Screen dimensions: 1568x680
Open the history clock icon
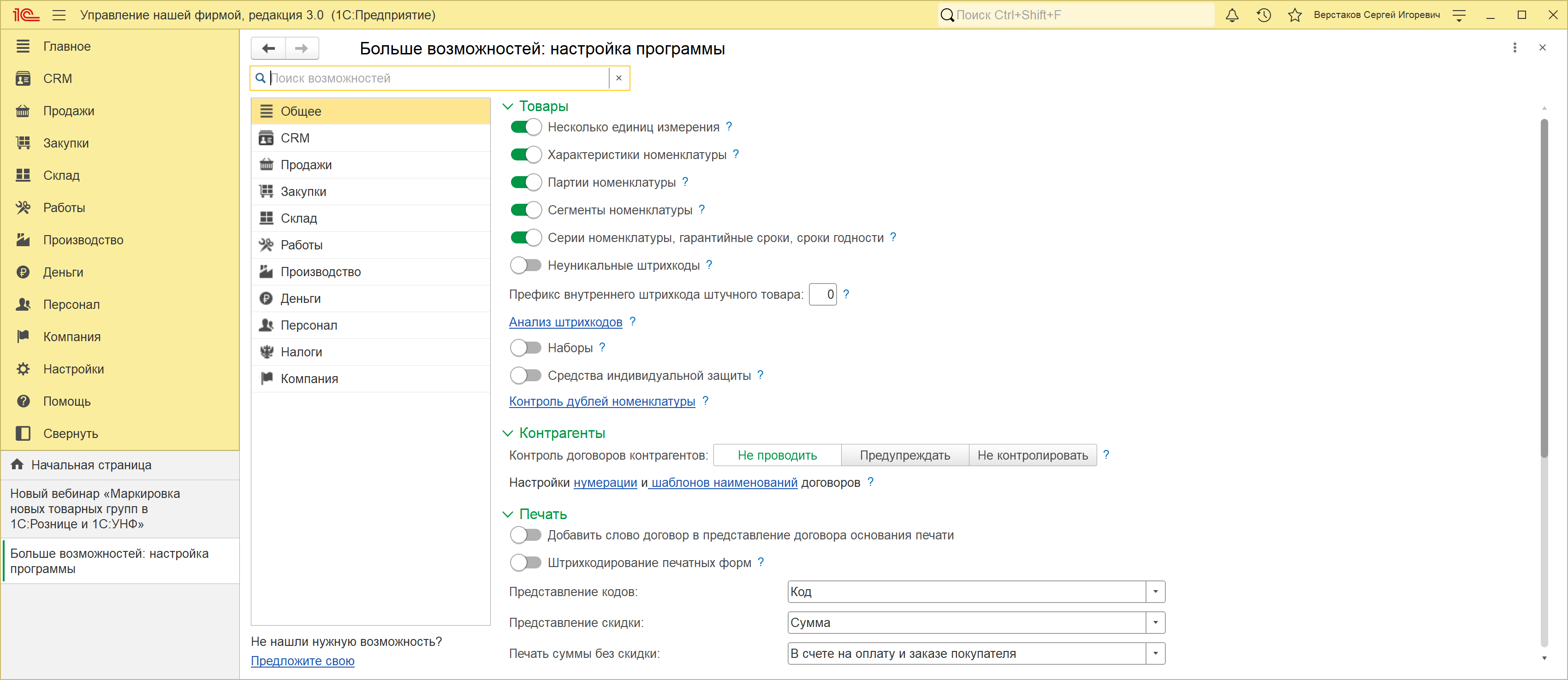[x=1264, y=15]
